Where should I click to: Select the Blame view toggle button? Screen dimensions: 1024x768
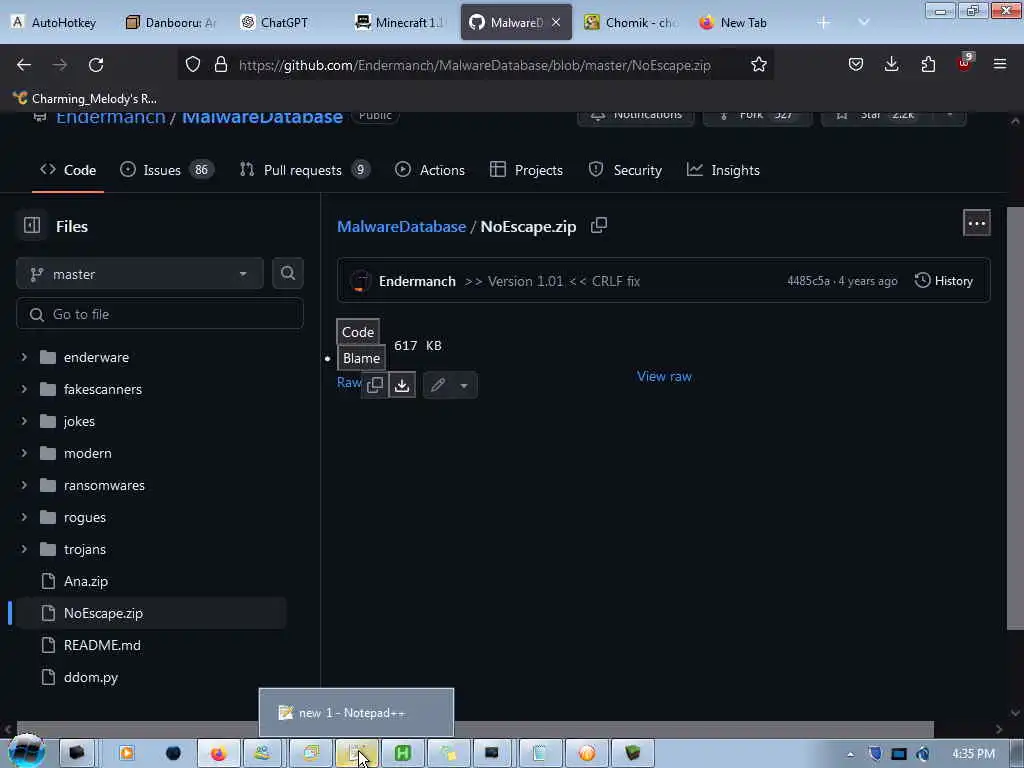(x=361, y=358)
